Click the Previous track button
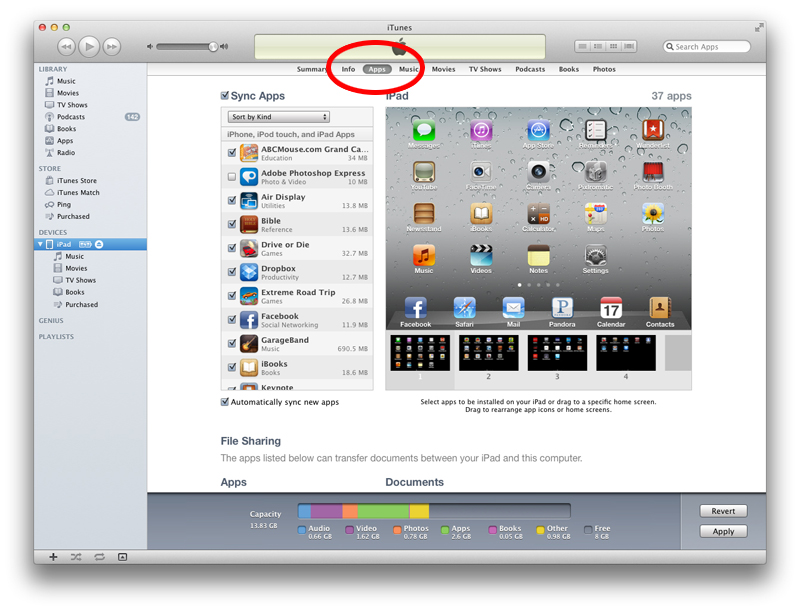The height and width of the screenshot is (611, 800). click(x=66, y=47)
